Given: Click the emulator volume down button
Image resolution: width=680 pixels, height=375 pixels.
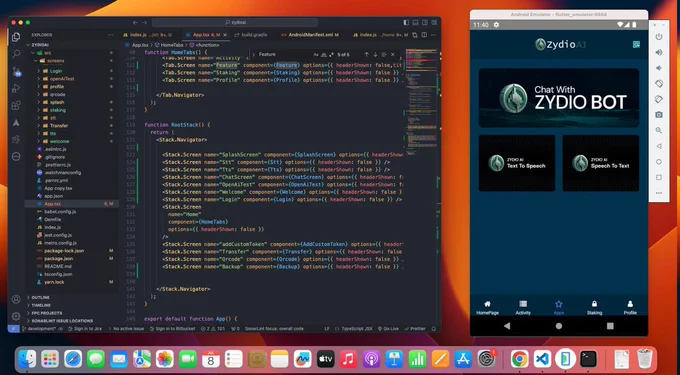Looking at the screenshot, I should pos(659,68).
